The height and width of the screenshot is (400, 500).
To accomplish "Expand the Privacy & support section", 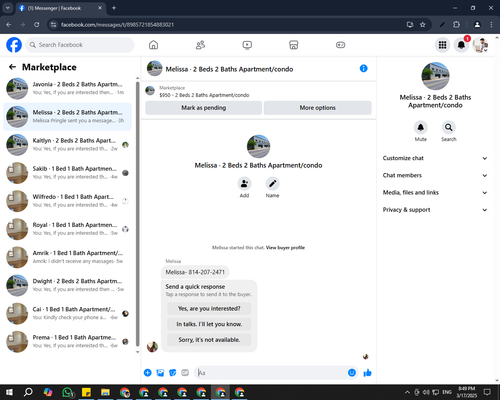I will click(x=435, y=210).
